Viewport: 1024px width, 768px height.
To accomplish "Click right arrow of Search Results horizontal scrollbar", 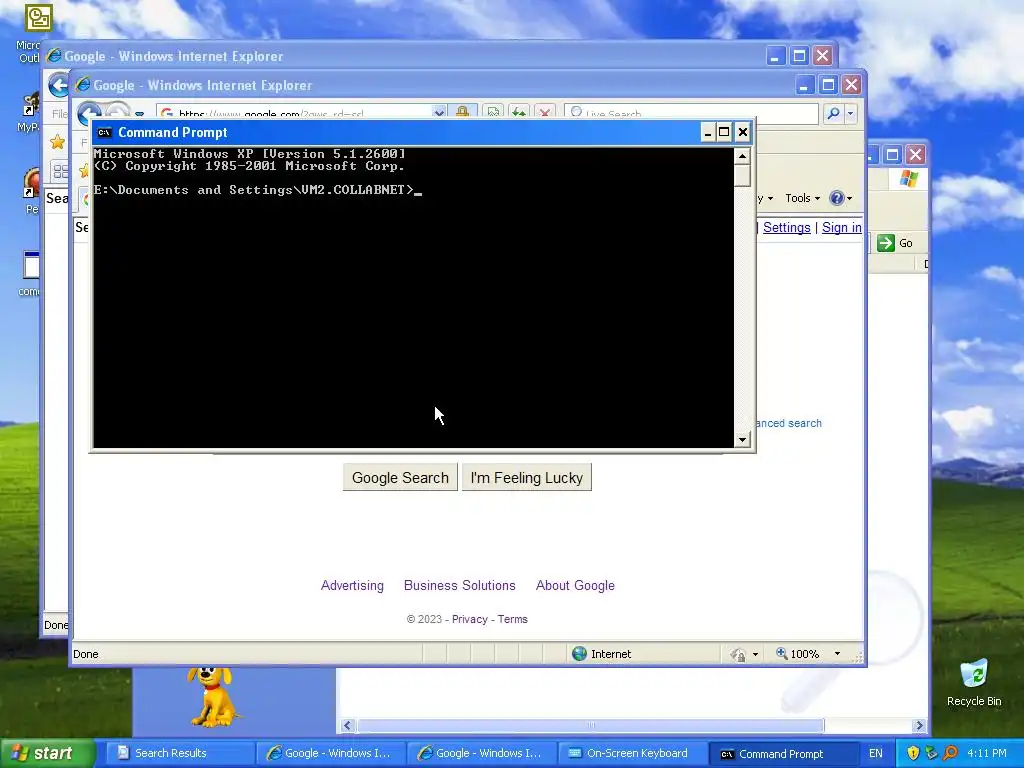I will 920,726.
